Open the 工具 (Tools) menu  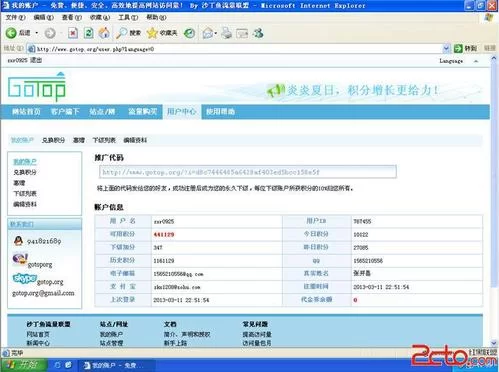pyautogui.click(x=128, y=17)
